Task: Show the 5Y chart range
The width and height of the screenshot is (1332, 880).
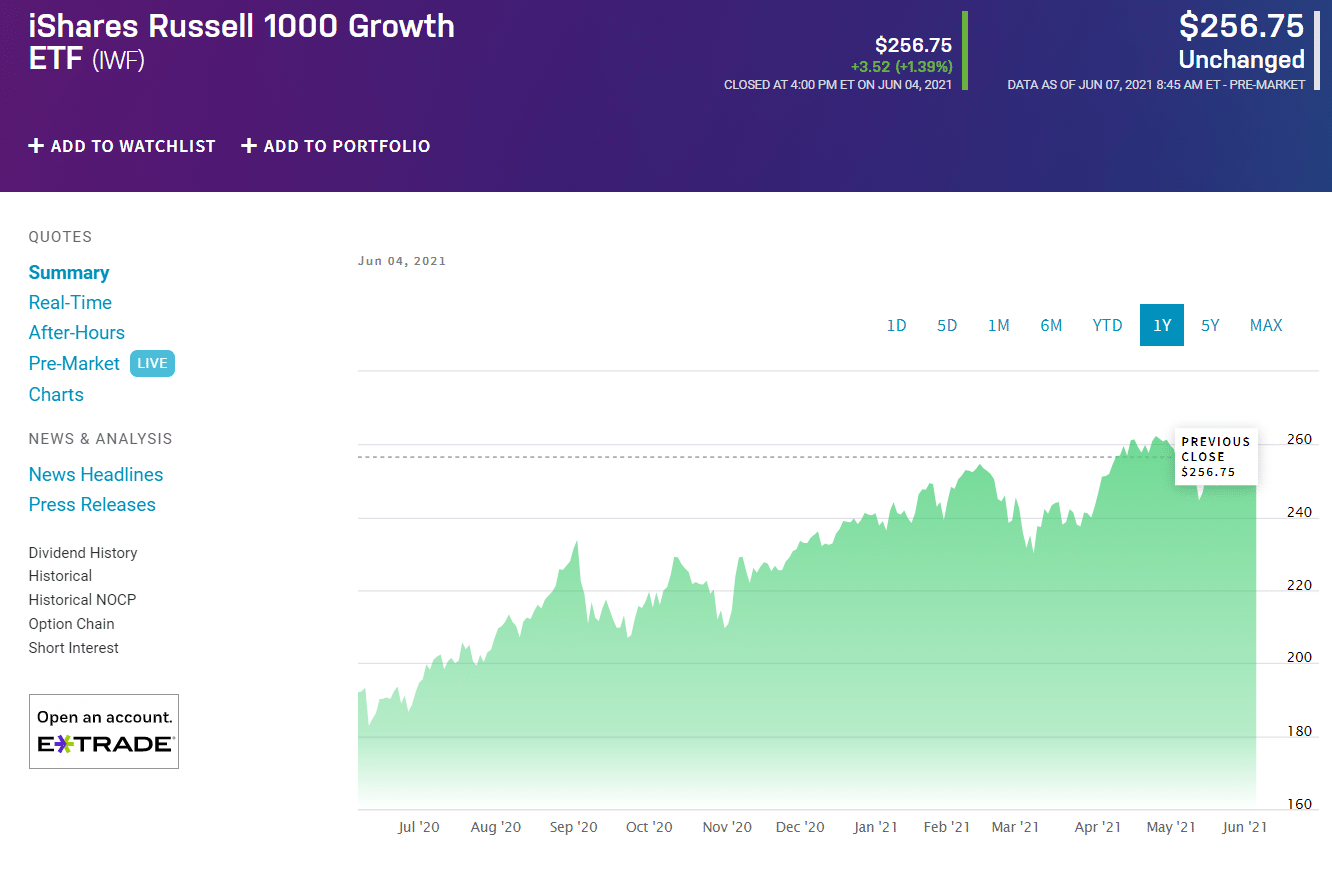Action: coord(1210,325)
